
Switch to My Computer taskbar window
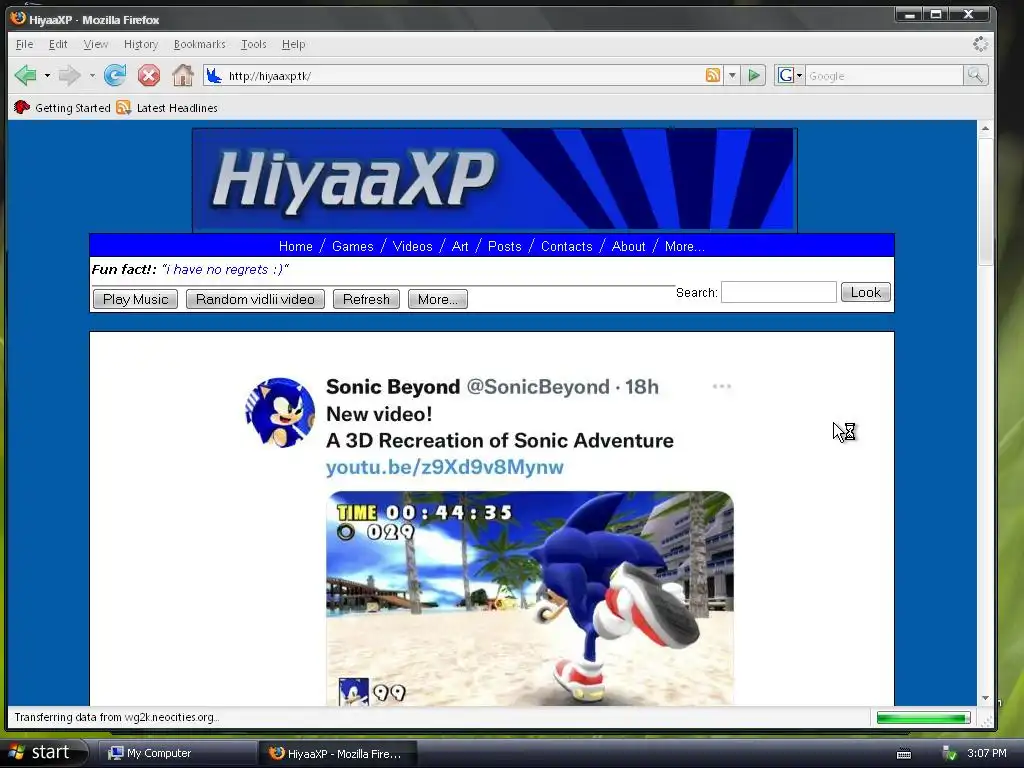pyautogui.click(x=178, y=753)
